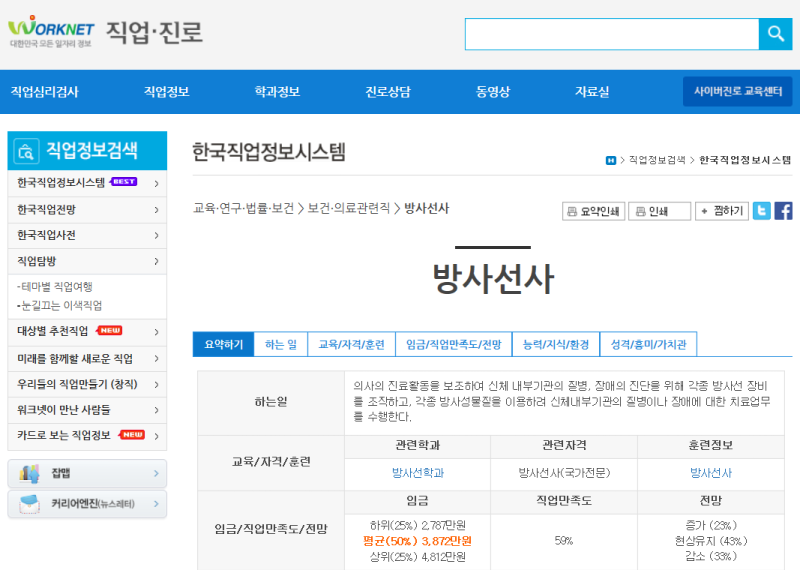This screenshot has height=570, width=800.
Task: Click 사이버진로 교육센터 button
Action: click(x=738, y=91)
